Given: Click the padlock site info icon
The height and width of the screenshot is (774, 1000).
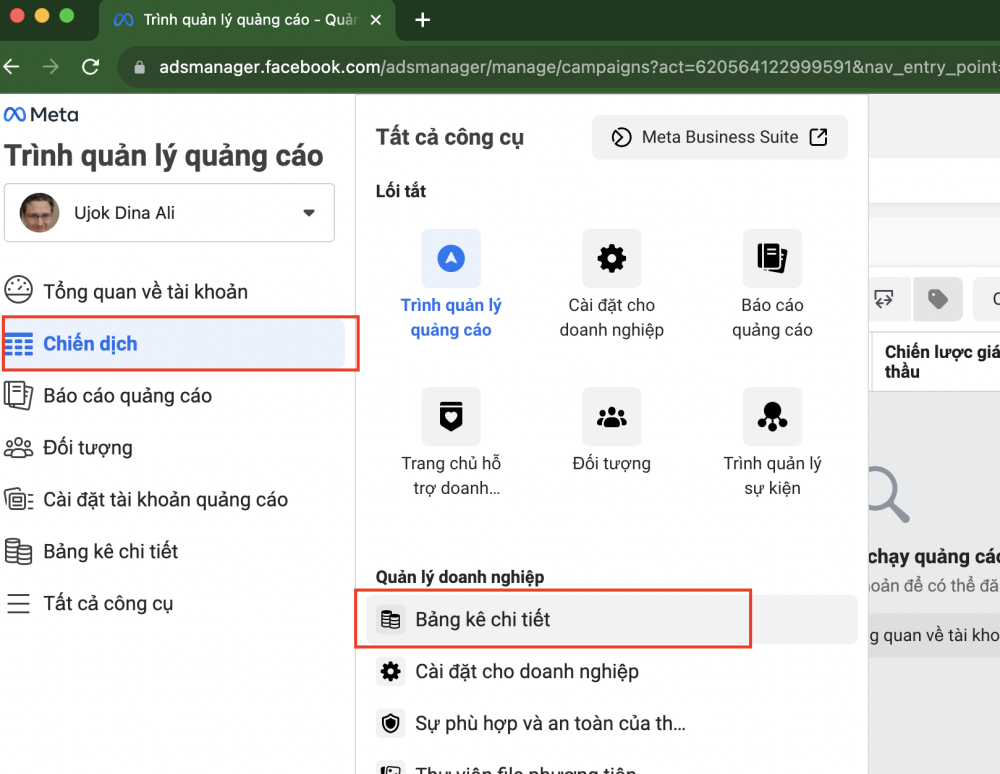Looking at the screenshot, I should tap(140, 67).
